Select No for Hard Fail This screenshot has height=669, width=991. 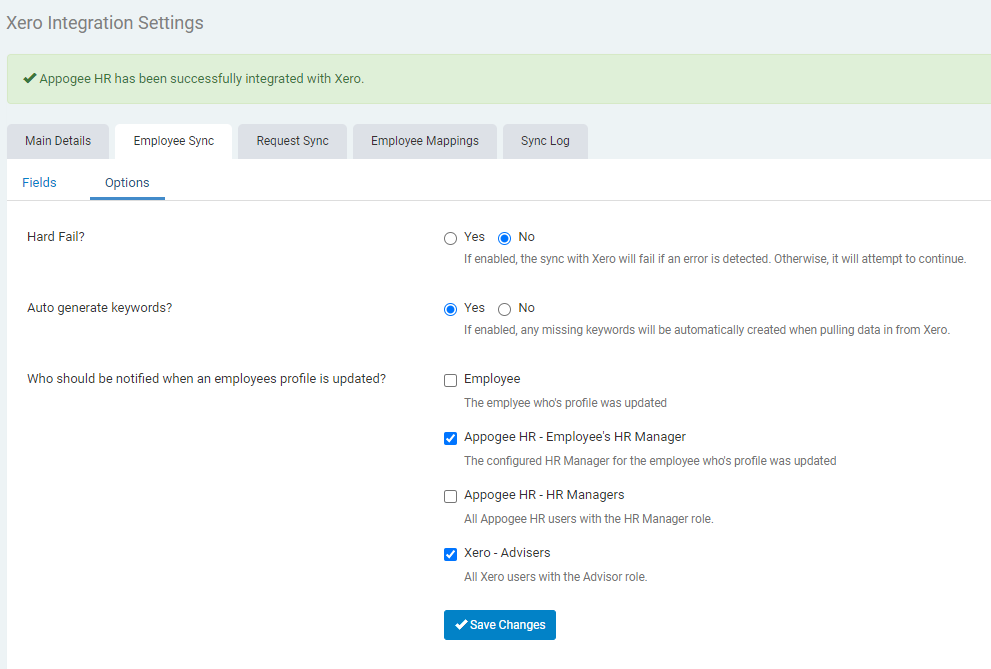click(x=504, y=238)
